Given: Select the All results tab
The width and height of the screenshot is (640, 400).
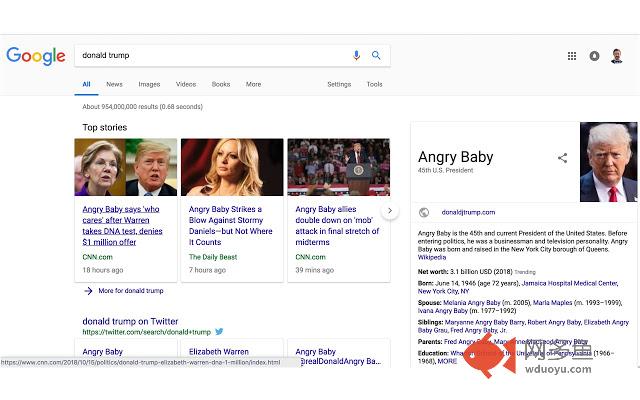Looking at the screenshot, I should tap(86, 84).
